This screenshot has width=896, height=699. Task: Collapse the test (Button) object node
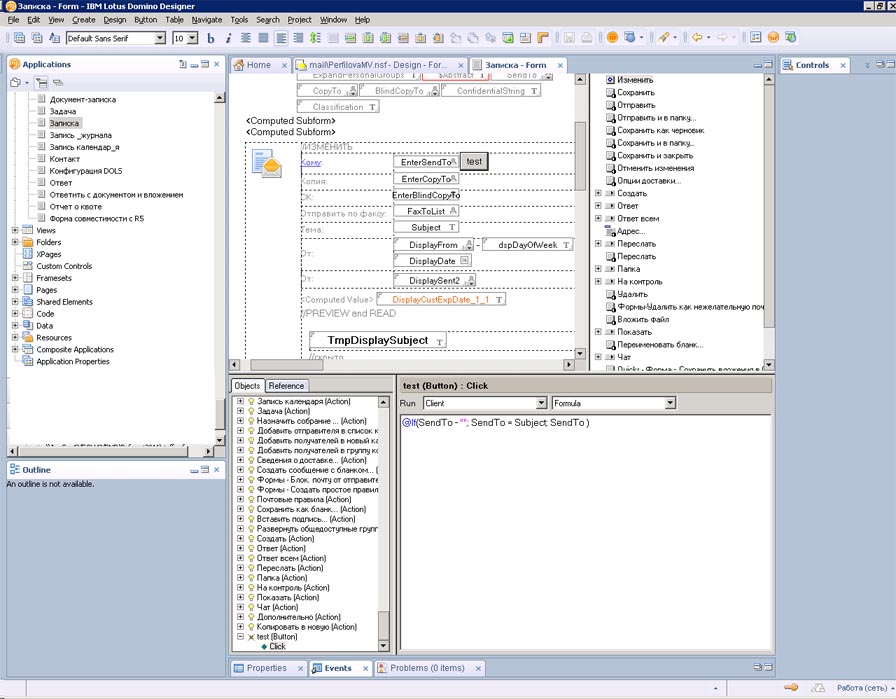pos(241,636)
